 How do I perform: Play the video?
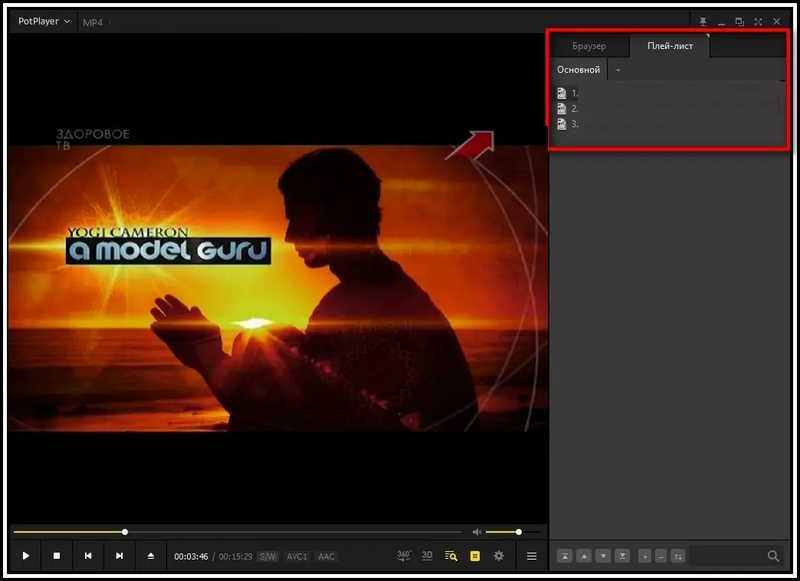point(26,556)
